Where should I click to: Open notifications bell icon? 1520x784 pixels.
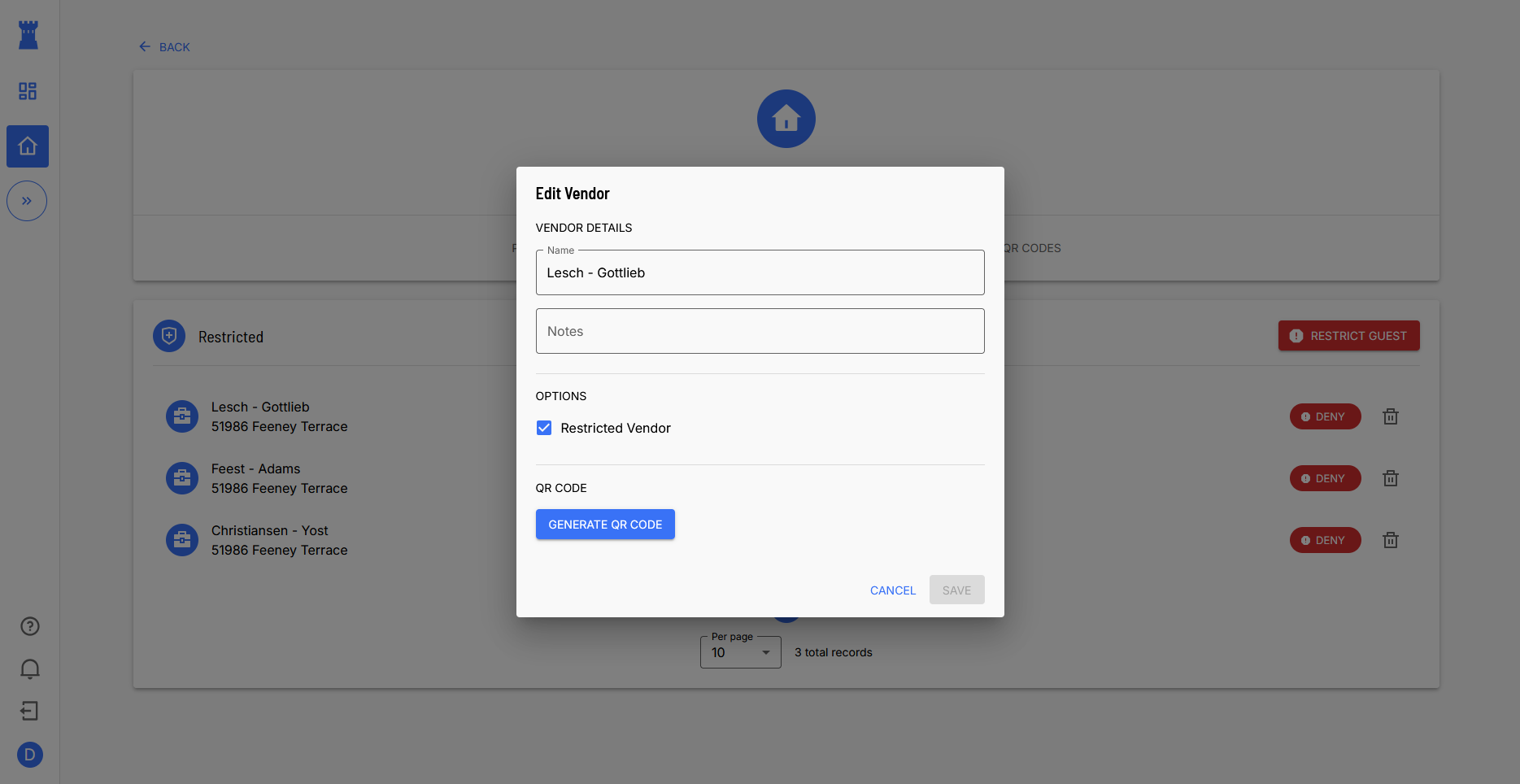click(x=30, y=669)
